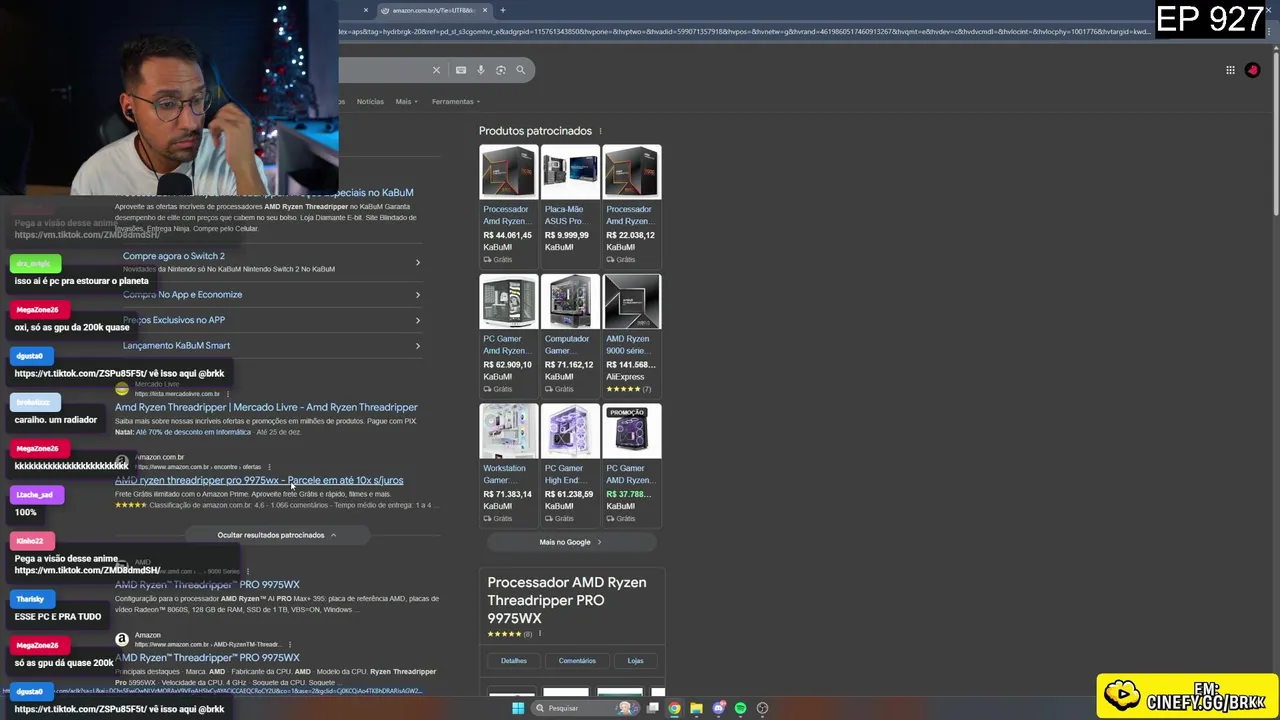Click the browser address bar URL
The image size is (1280, 720).
(x=745, y=32)
